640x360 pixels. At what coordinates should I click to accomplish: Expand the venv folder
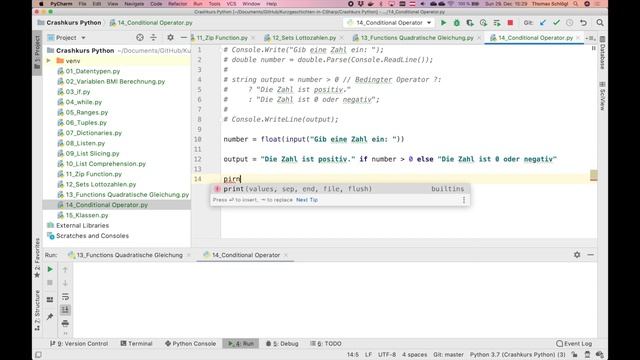click(x=49, y=61)
